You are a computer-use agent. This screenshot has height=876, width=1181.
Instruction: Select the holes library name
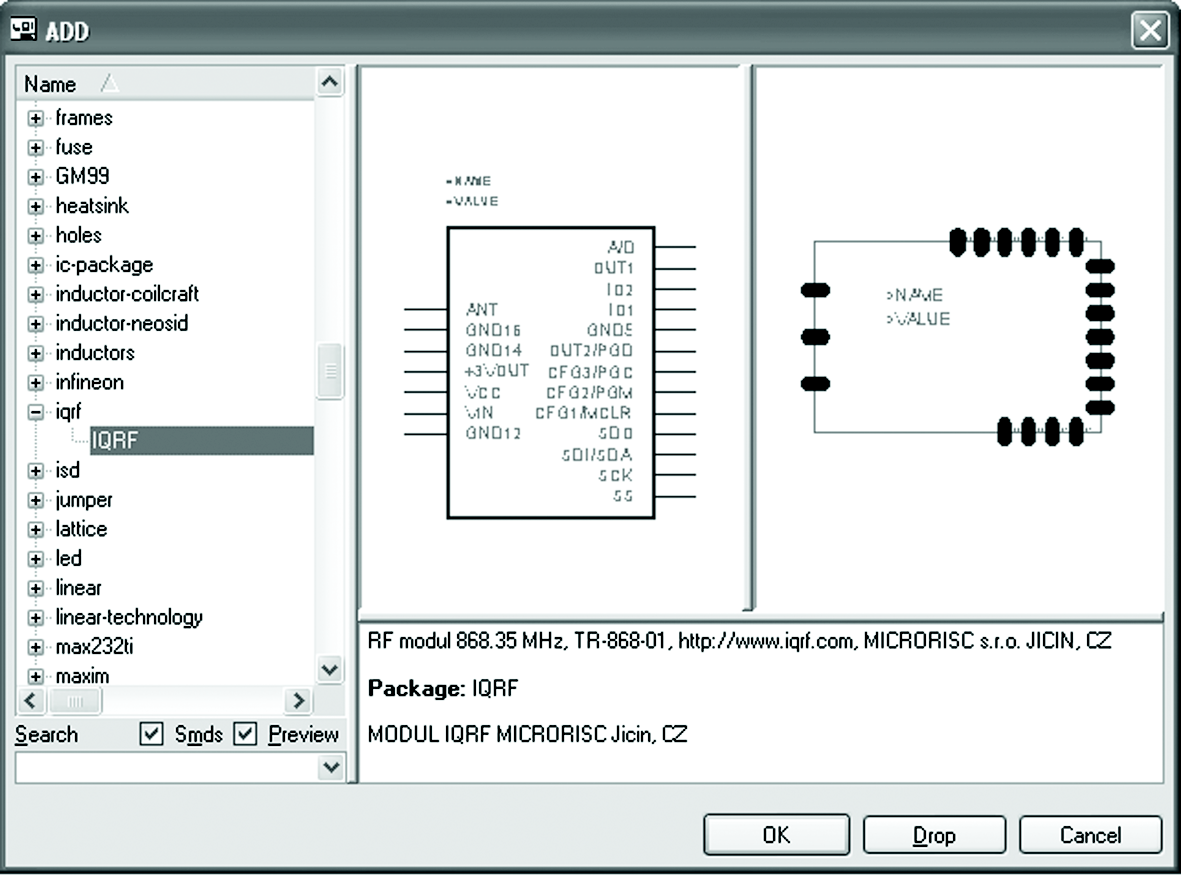click(x=78, y=236)
